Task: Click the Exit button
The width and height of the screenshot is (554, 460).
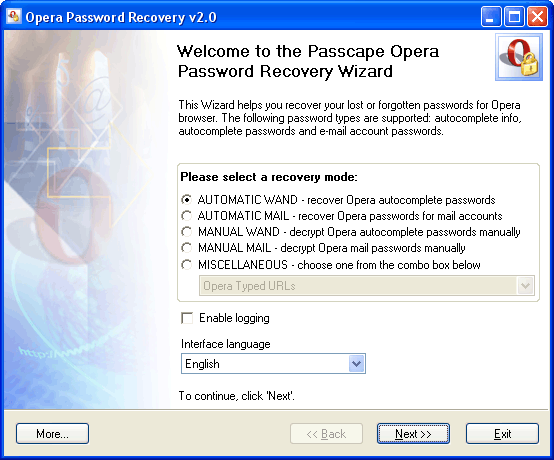Action: [x=502, y=434]
